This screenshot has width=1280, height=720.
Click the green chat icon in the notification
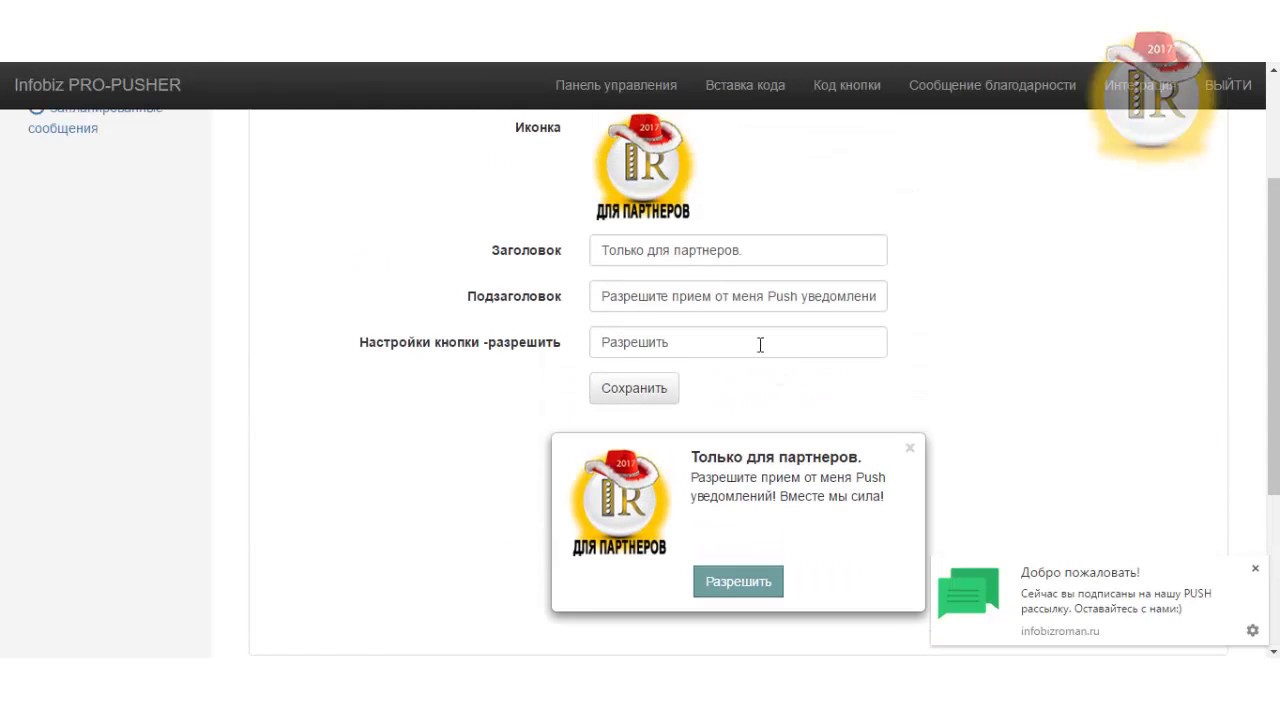968,591
